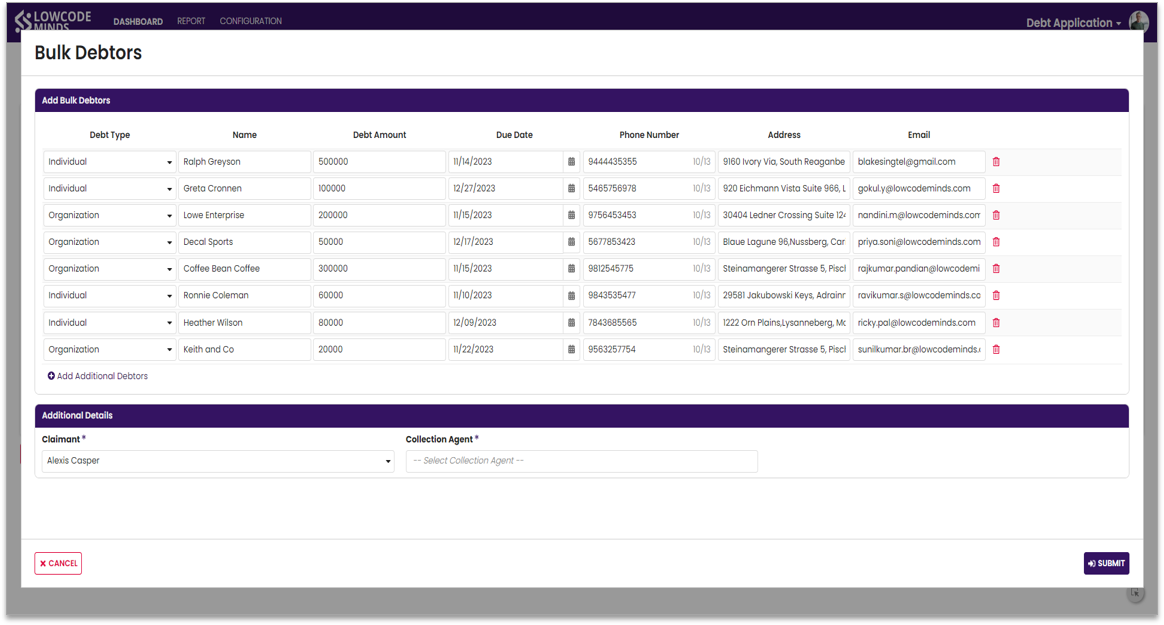The height and width of the screenshot is (625, 1164).
Task: Open the Claimant dropdown showing Alexis Casper
Action: click(x=218, y=461)
